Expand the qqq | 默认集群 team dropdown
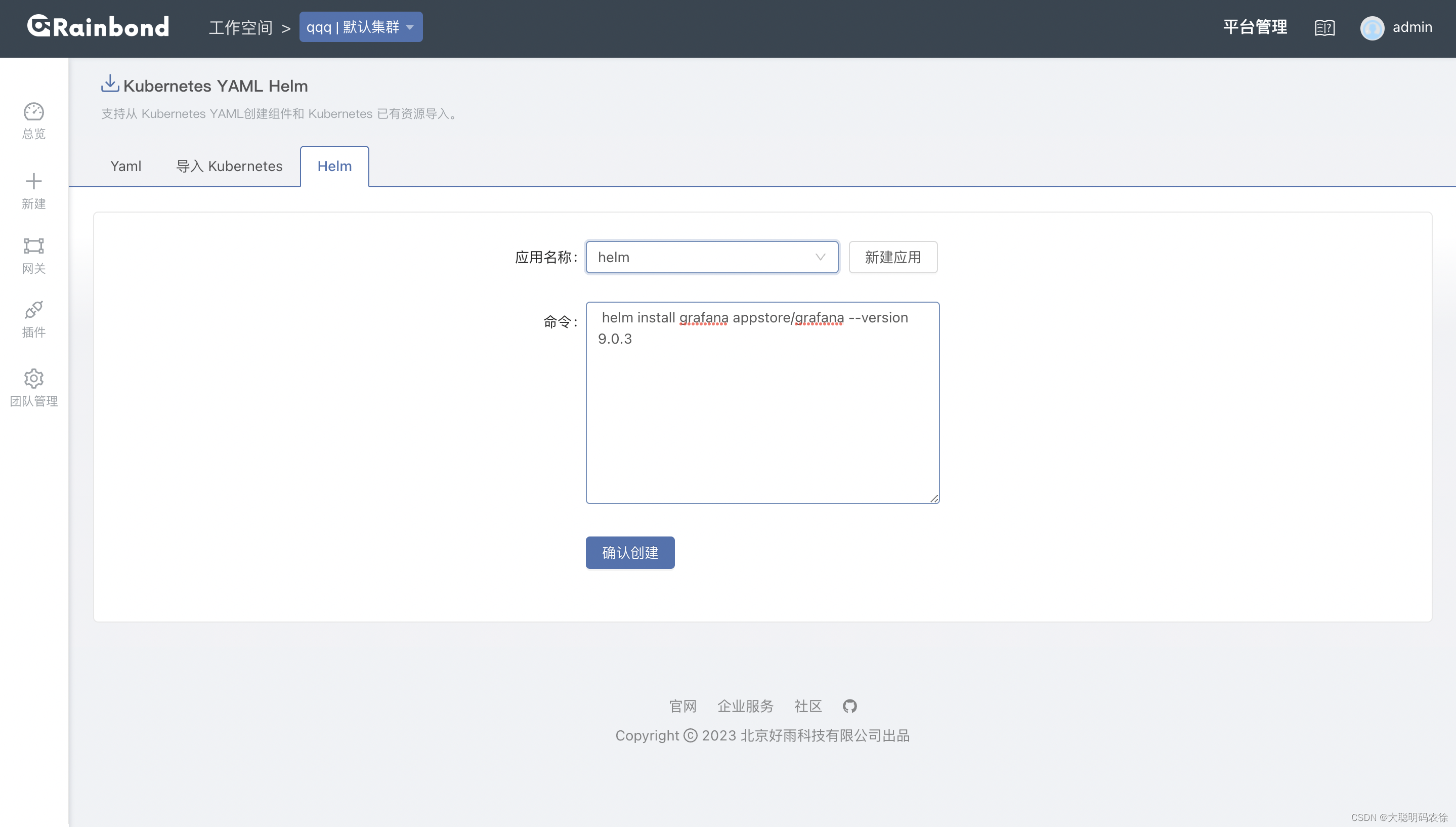This screenshot has height=827, width=1456. (x=360, y=27)
